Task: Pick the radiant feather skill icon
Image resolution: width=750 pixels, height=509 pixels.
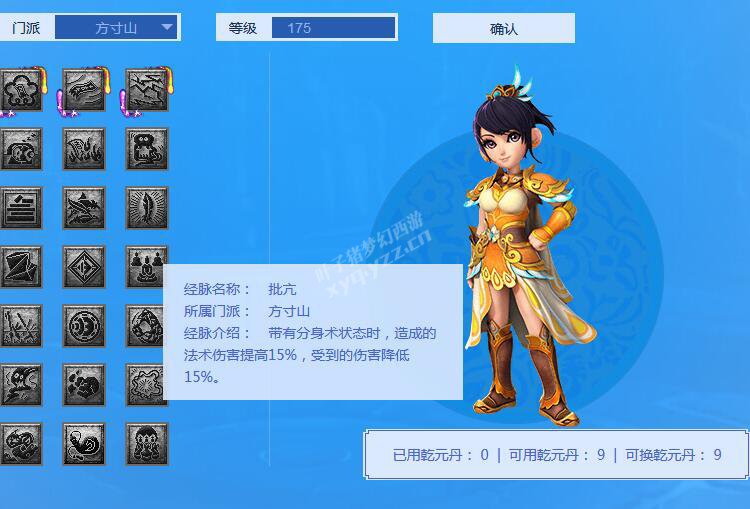Action: (146, 208)
